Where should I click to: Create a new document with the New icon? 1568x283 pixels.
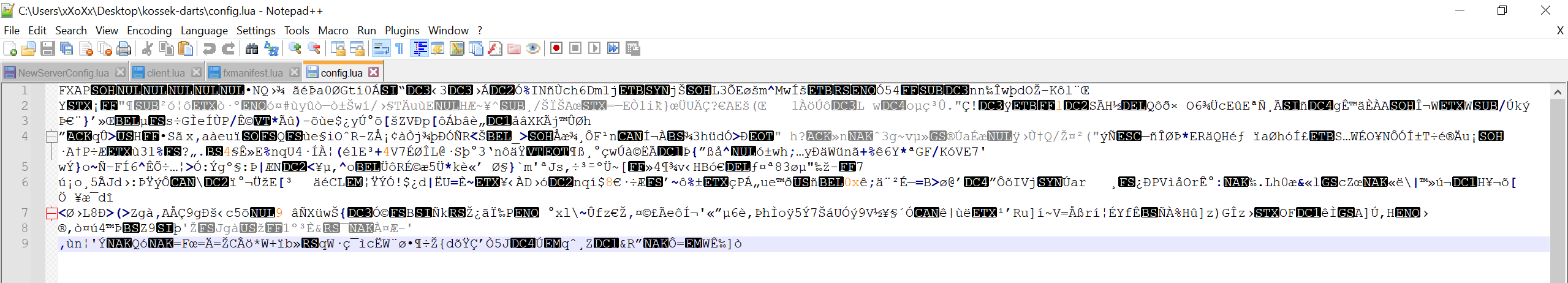[10, 48]
